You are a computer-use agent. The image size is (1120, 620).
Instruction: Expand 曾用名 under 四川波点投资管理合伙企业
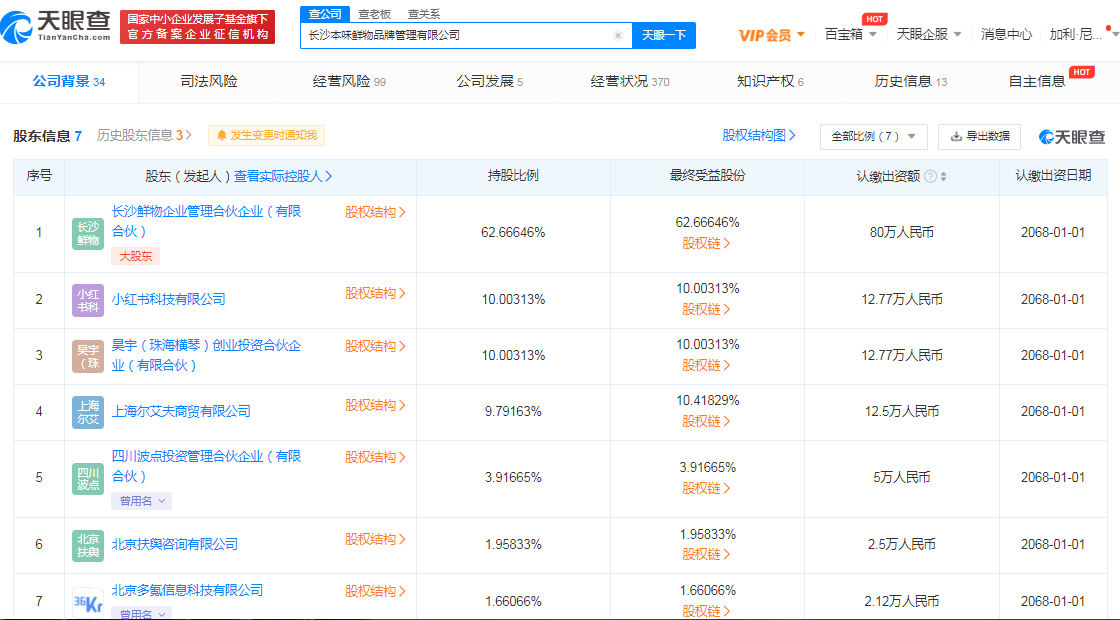(x=141, y=499)
